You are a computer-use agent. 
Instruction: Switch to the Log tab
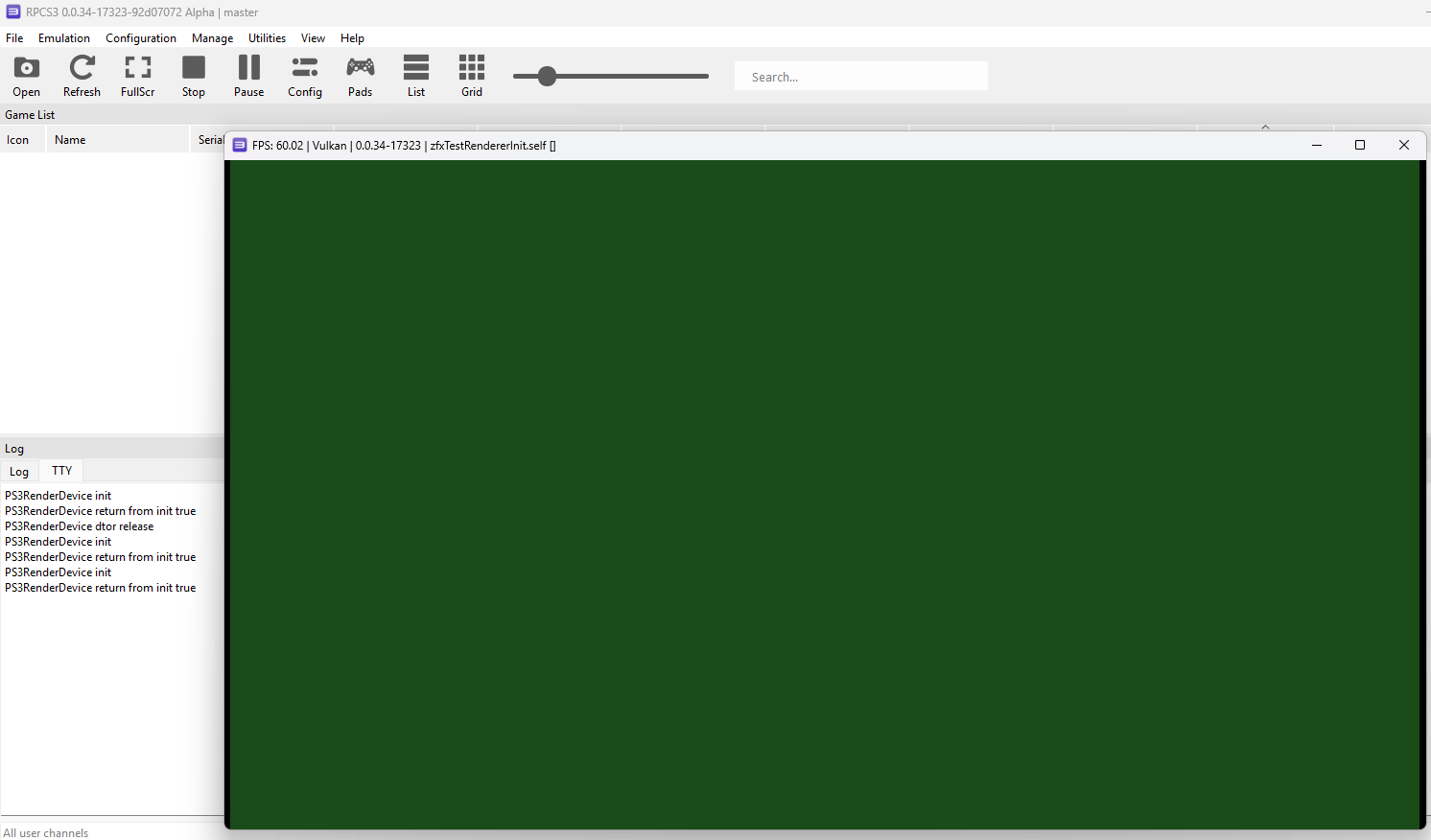click(19, 472)
